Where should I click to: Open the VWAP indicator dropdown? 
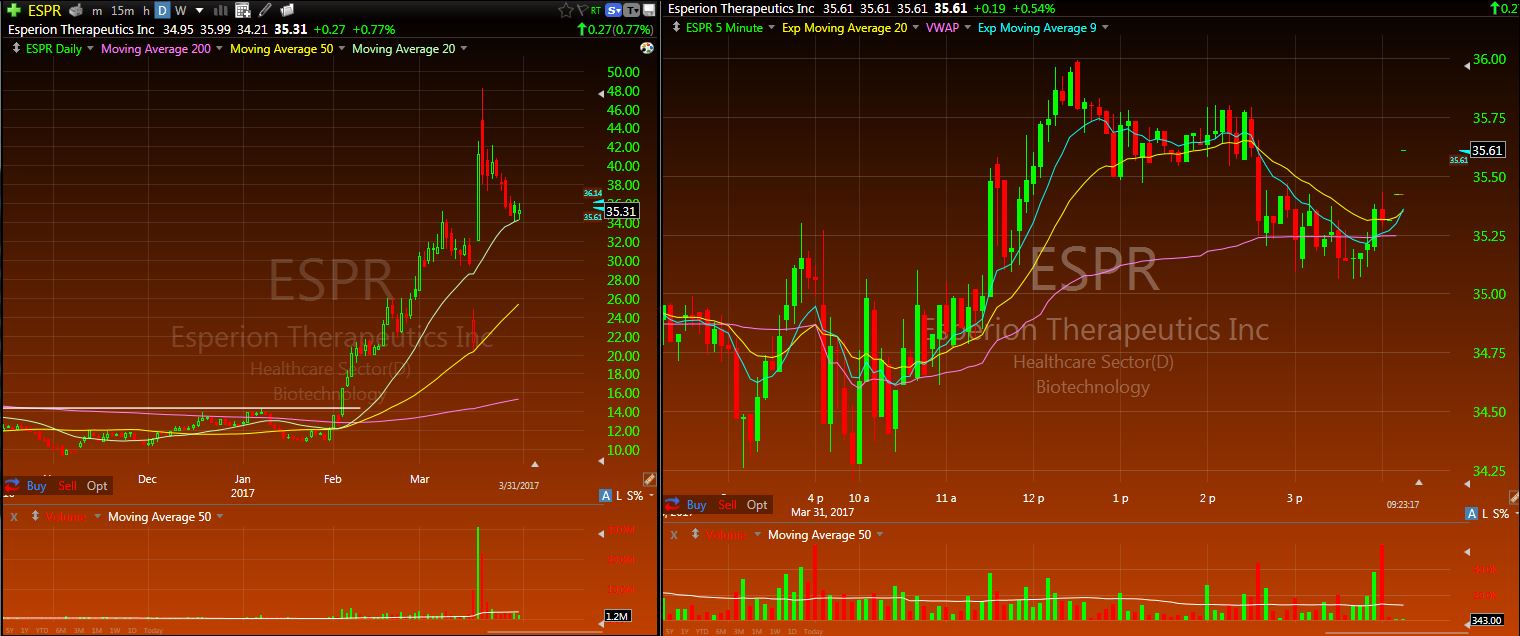point(967,28)
